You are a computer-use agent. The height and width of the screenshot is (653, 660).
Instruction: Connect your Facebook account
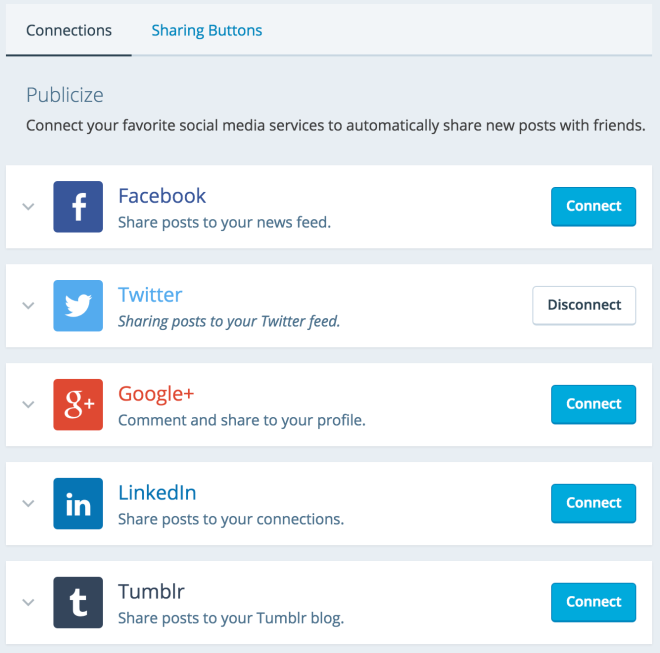(x=593, y=206)
